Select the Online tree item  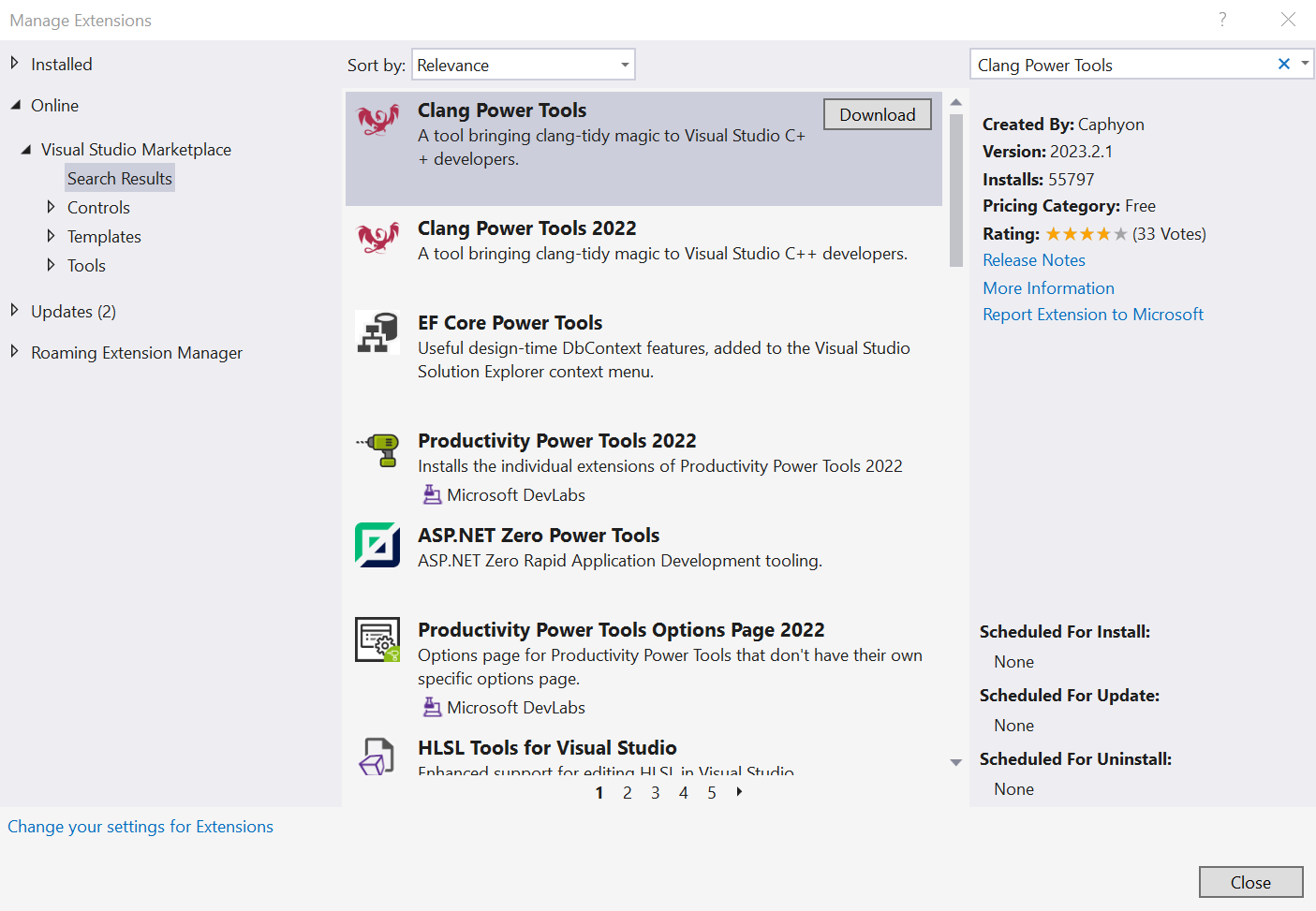click(x=54, y=106)
